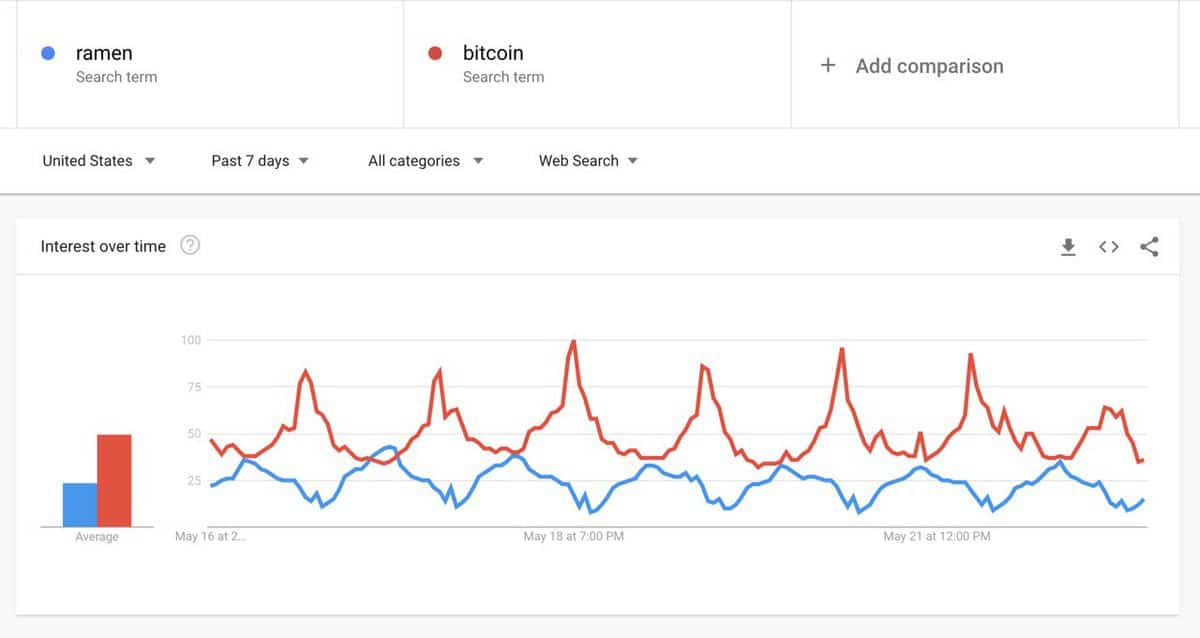Share the Interest over time chart
This screenshot has height=638, width=1200.
coord(1148,247)
